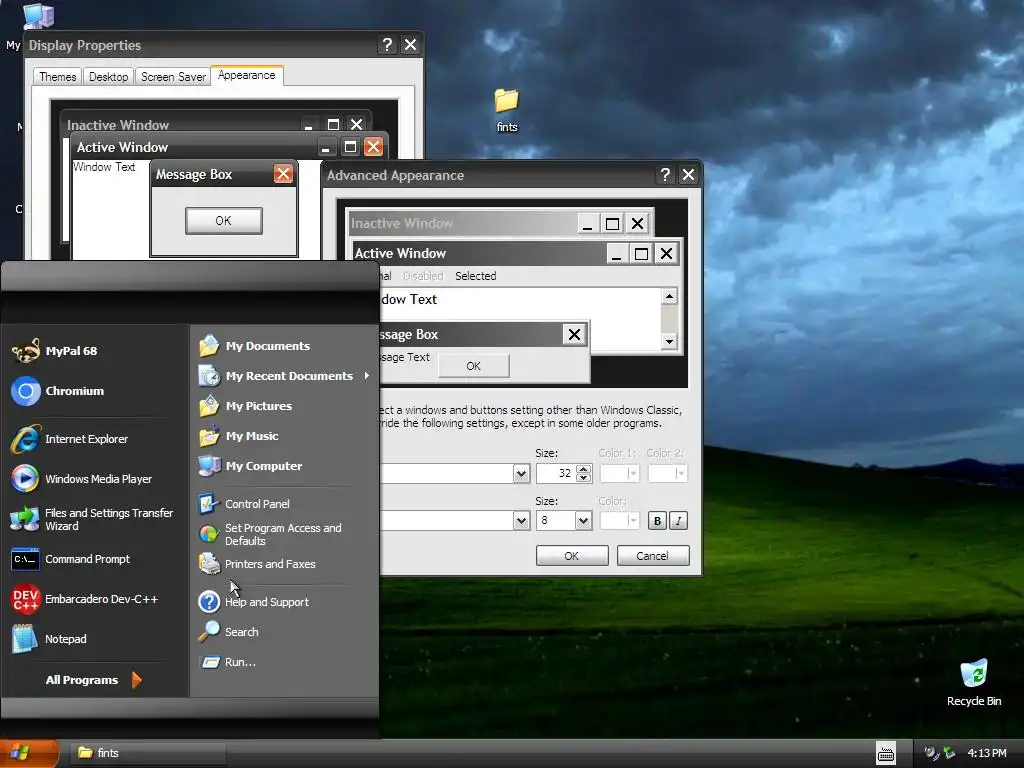This screenshot has height=768, width=1024.
Task: Open Internet Explorer in Start menu
Action: click(x=69, y=439)
